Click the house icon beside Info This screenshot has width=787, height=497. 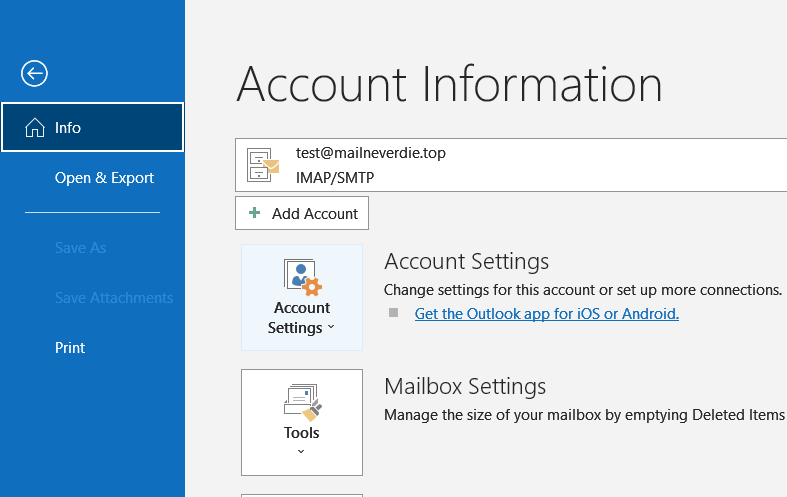(35, 128)
